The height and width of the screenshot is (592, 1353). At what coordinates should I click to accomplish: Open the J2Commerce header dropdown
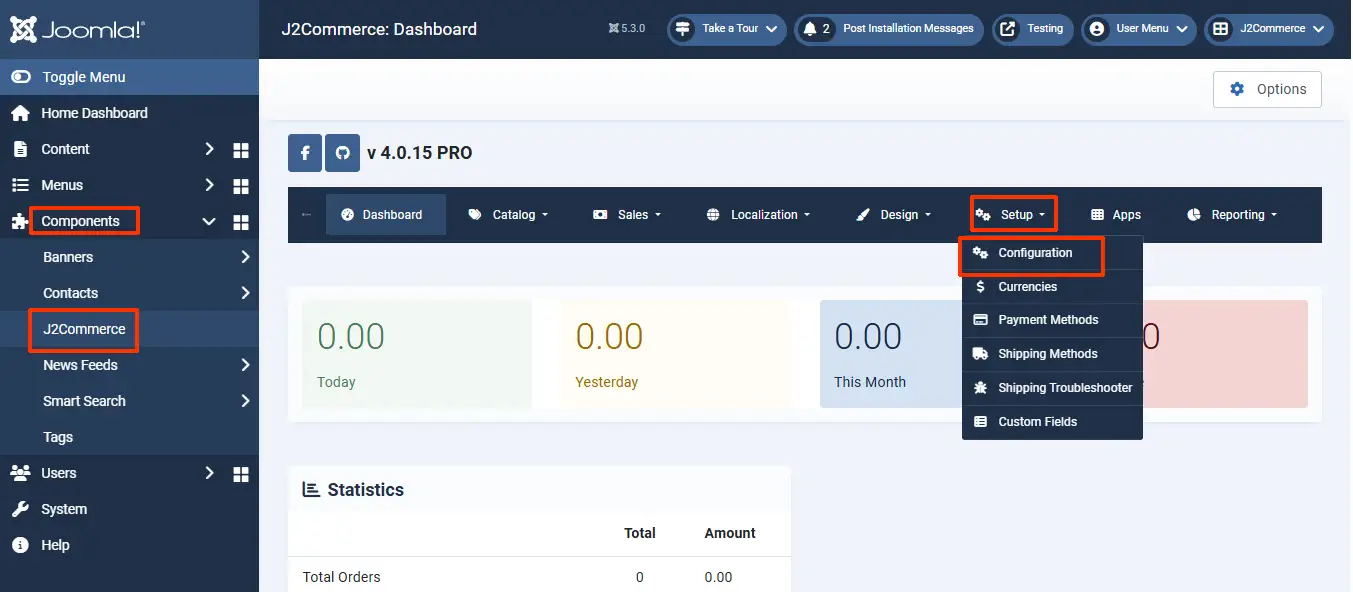(1269, 29)
